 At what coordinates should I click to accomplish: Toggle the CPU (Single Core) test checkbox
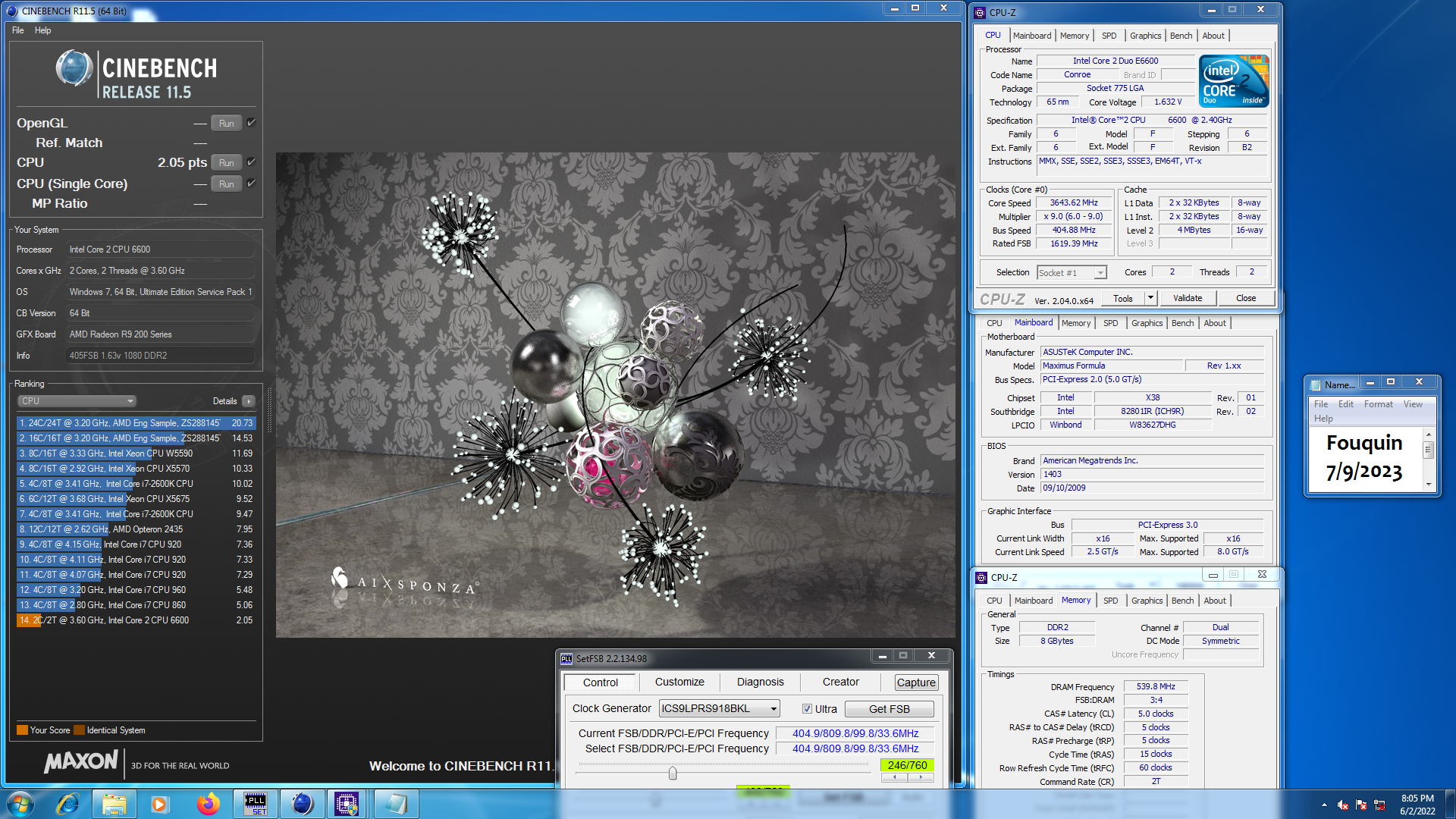[x=251, y=183]
